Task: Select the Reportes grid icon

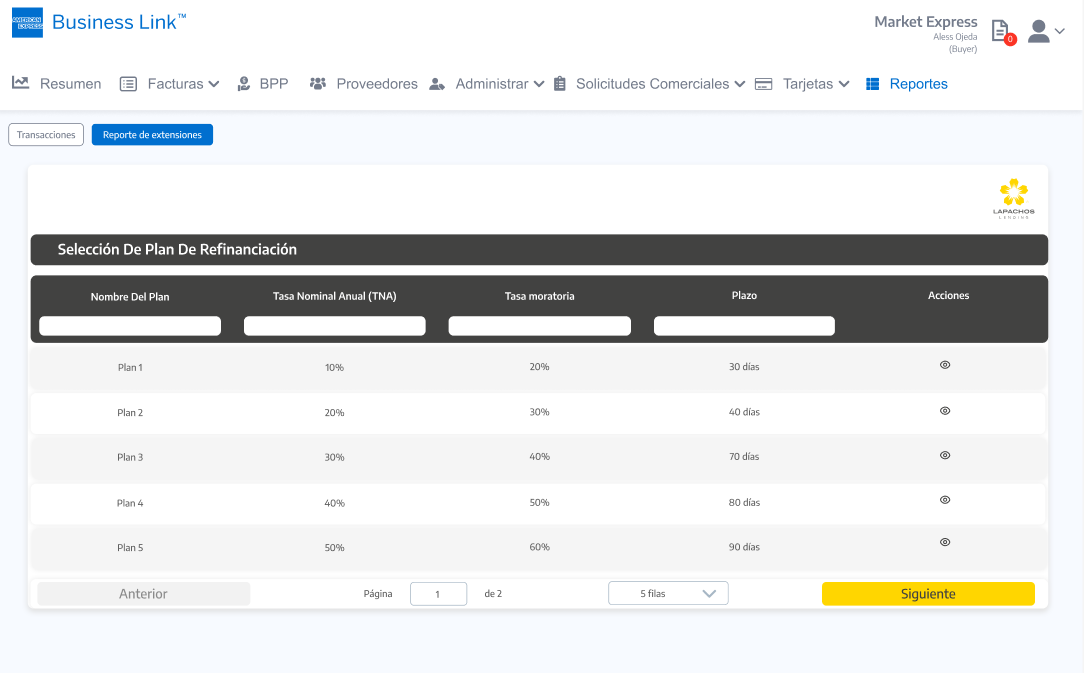Action: click(873, 84)
